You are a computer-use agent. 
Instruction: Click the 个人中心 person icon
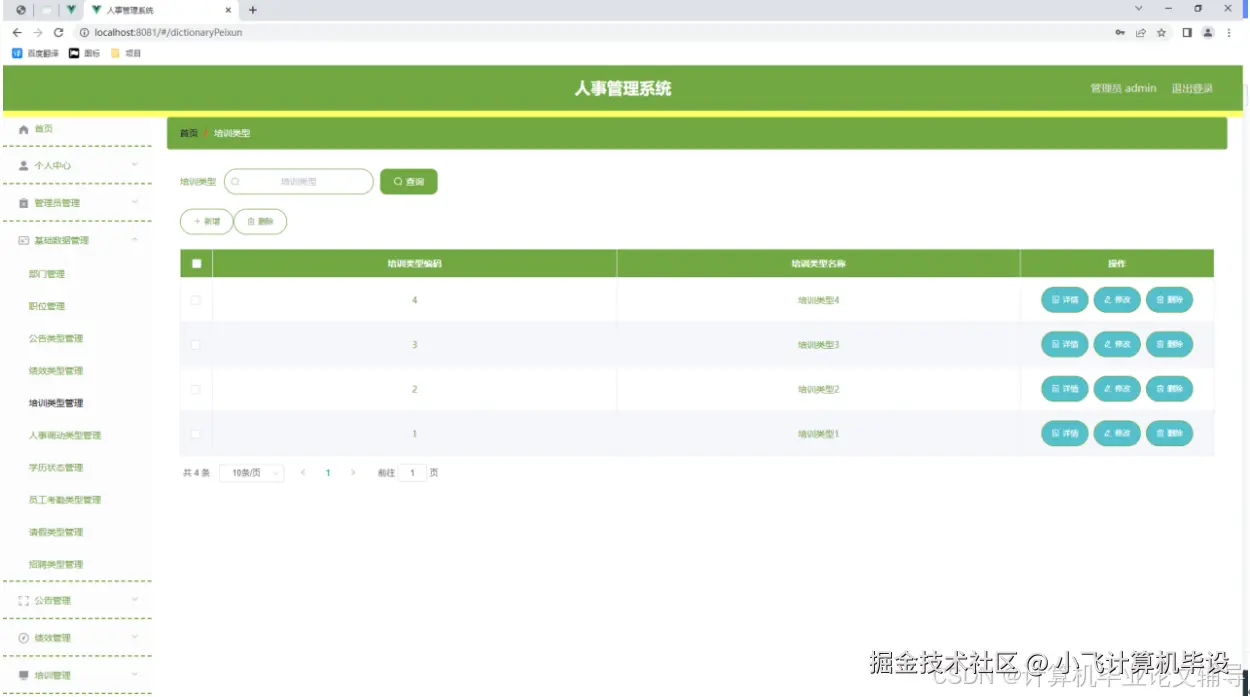coord(24,165)
